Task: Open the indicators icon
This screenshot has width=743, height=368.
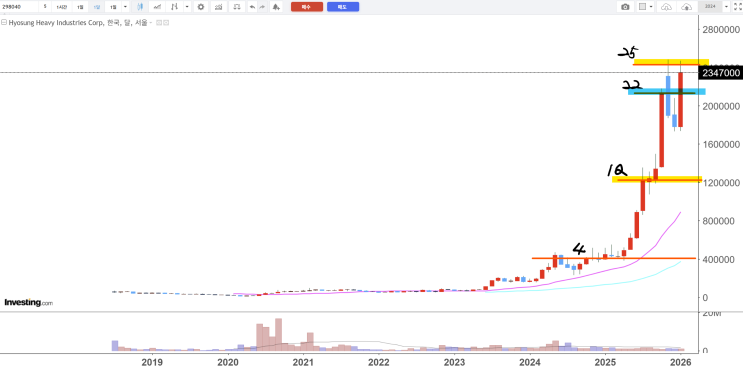Action: [x=156, y=7]
